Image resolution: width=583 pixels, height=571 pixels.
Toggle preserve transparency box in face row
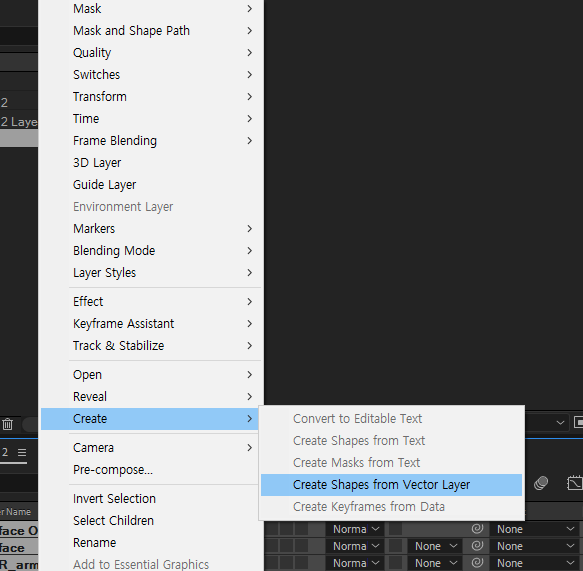click(395, 546)
